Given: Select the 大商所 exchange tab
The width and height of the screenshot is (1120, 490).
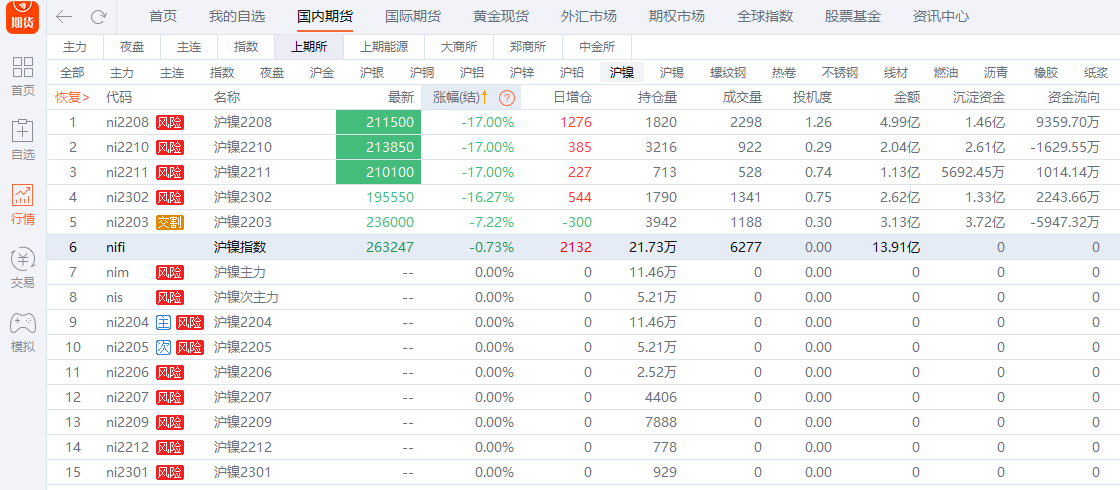Looking at the screenshot, I should tap(459, 47).
